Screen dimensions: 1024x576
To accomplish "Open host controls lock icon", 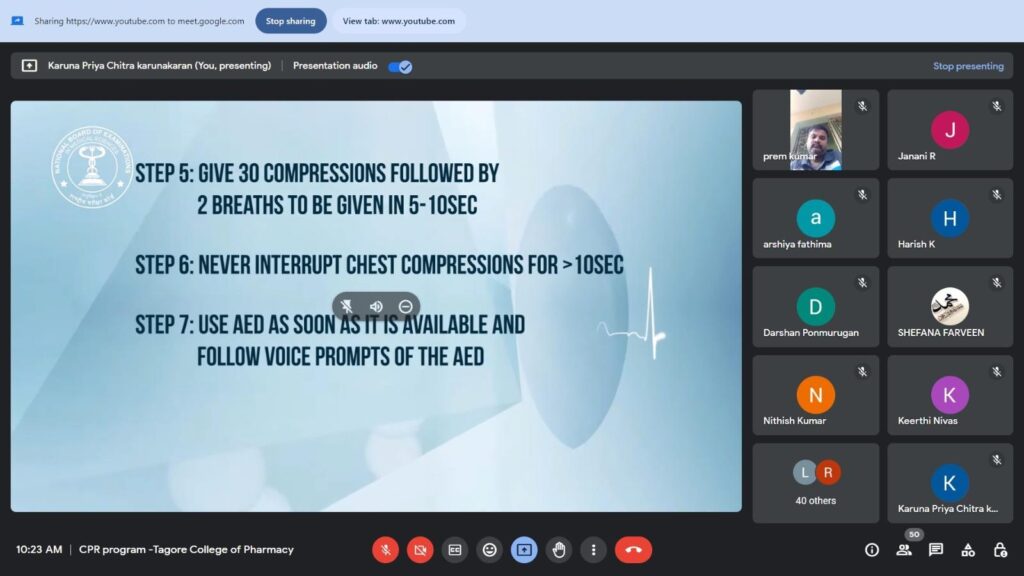I will (x=1000, y=550).
